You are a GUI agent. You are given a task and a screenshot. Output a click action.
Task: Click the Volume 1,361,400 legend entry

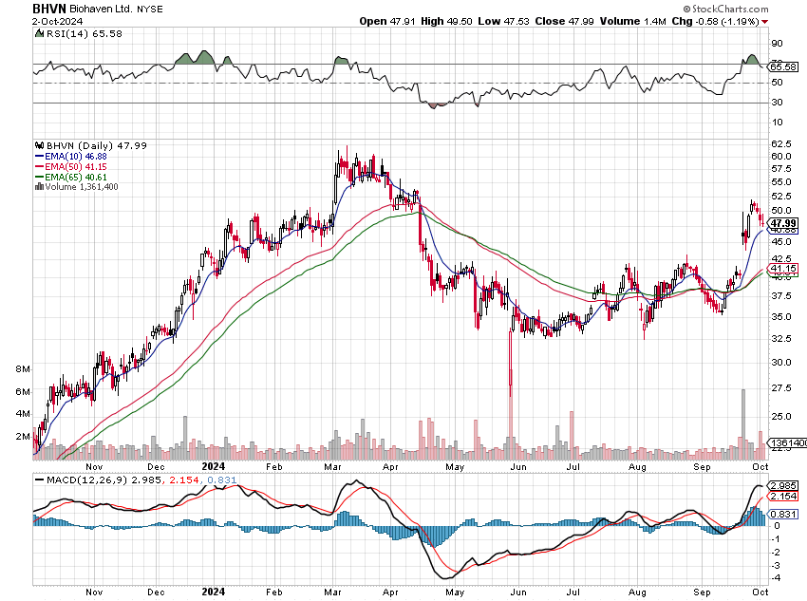[81, 187]
